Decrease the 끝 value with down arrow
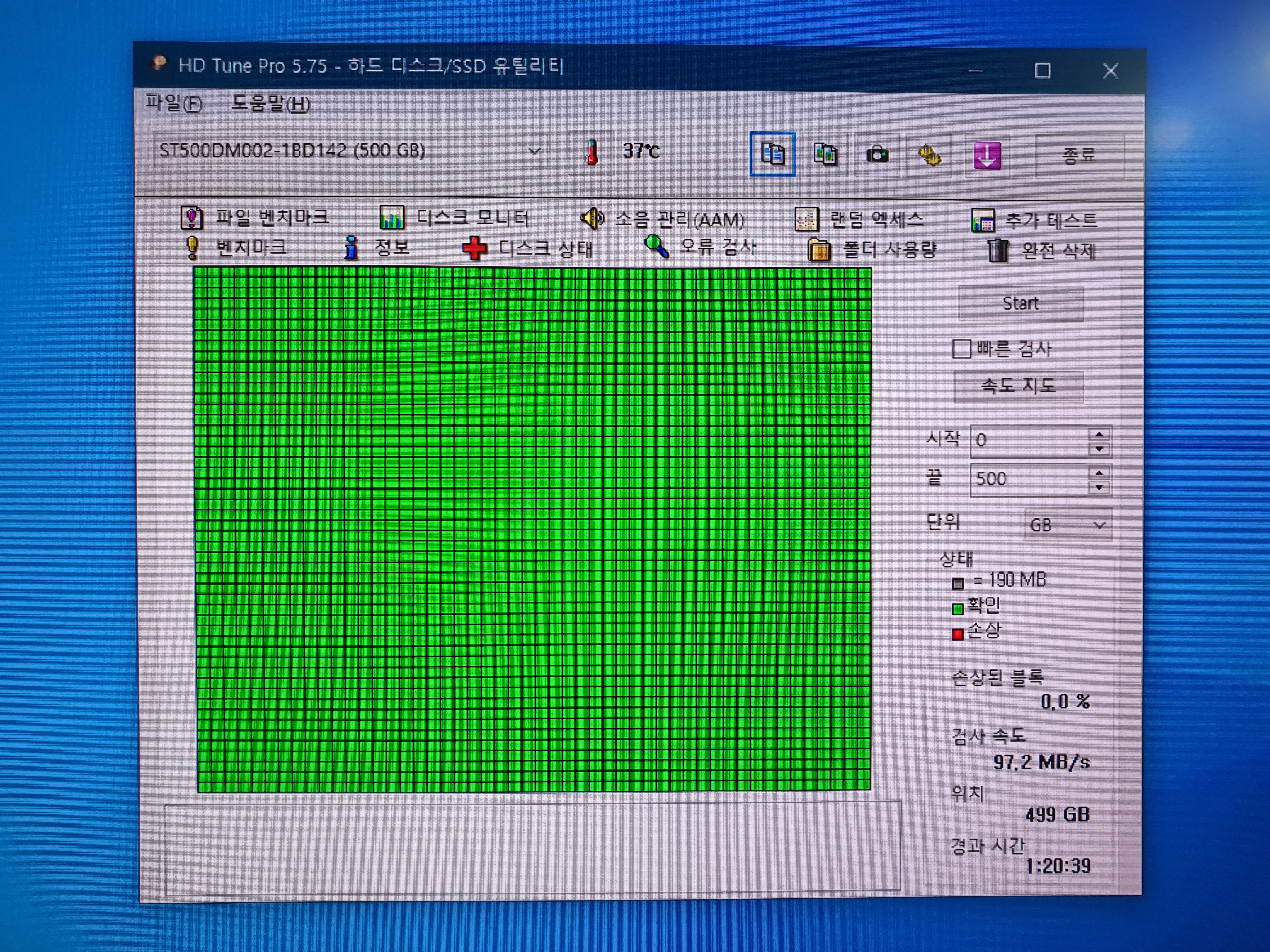 (x=1099, y=488)
